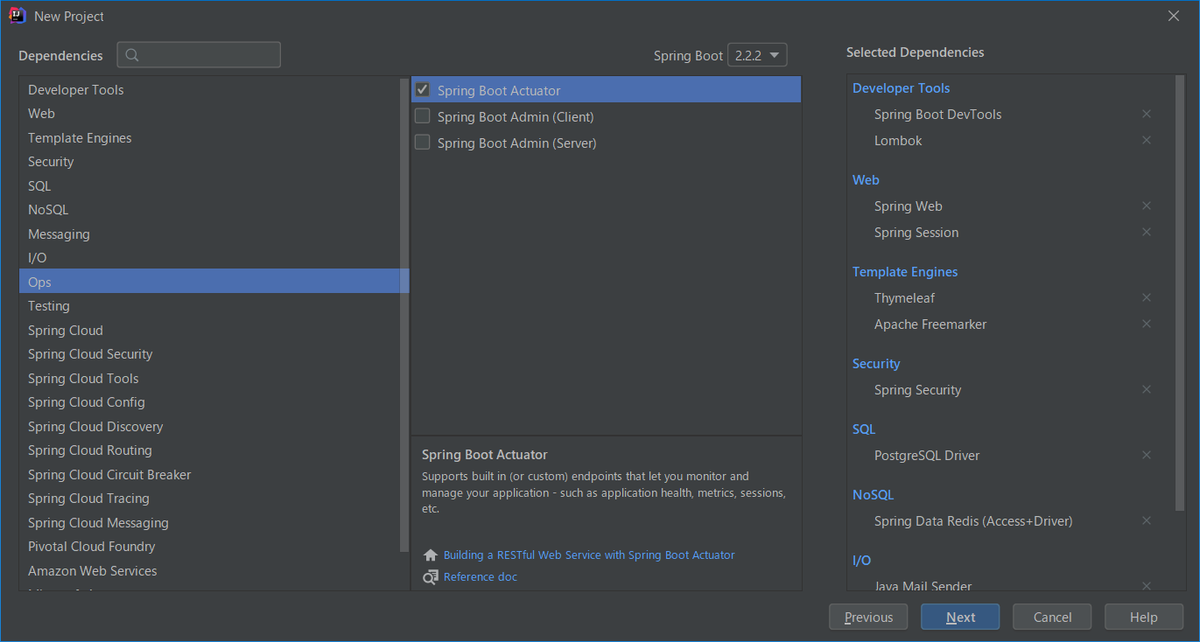Click the reference doc search icon
This screenshot has height=642, width=1200.
(x=430, y=577)
